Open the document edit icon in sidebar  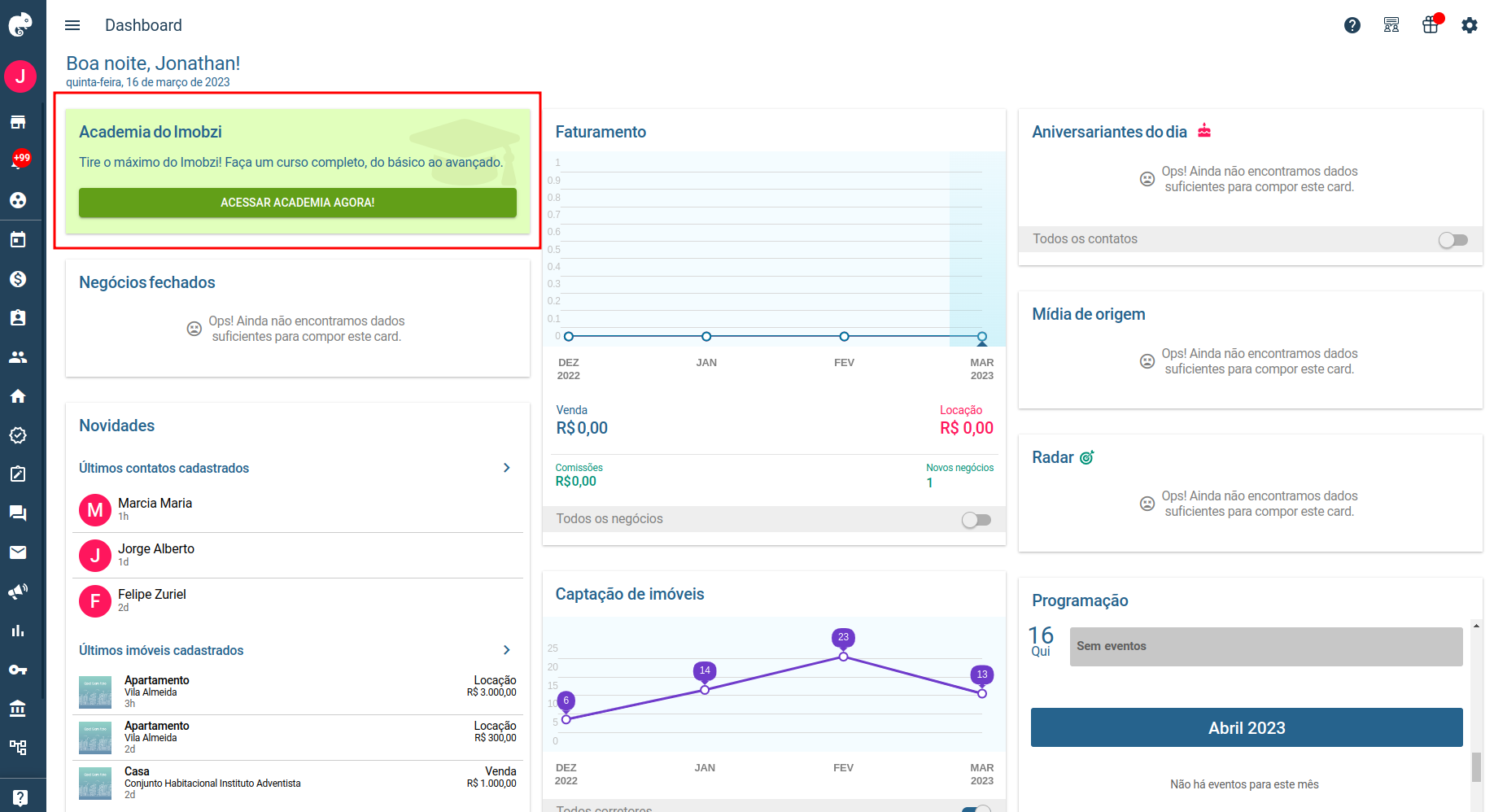click(18, 474)
